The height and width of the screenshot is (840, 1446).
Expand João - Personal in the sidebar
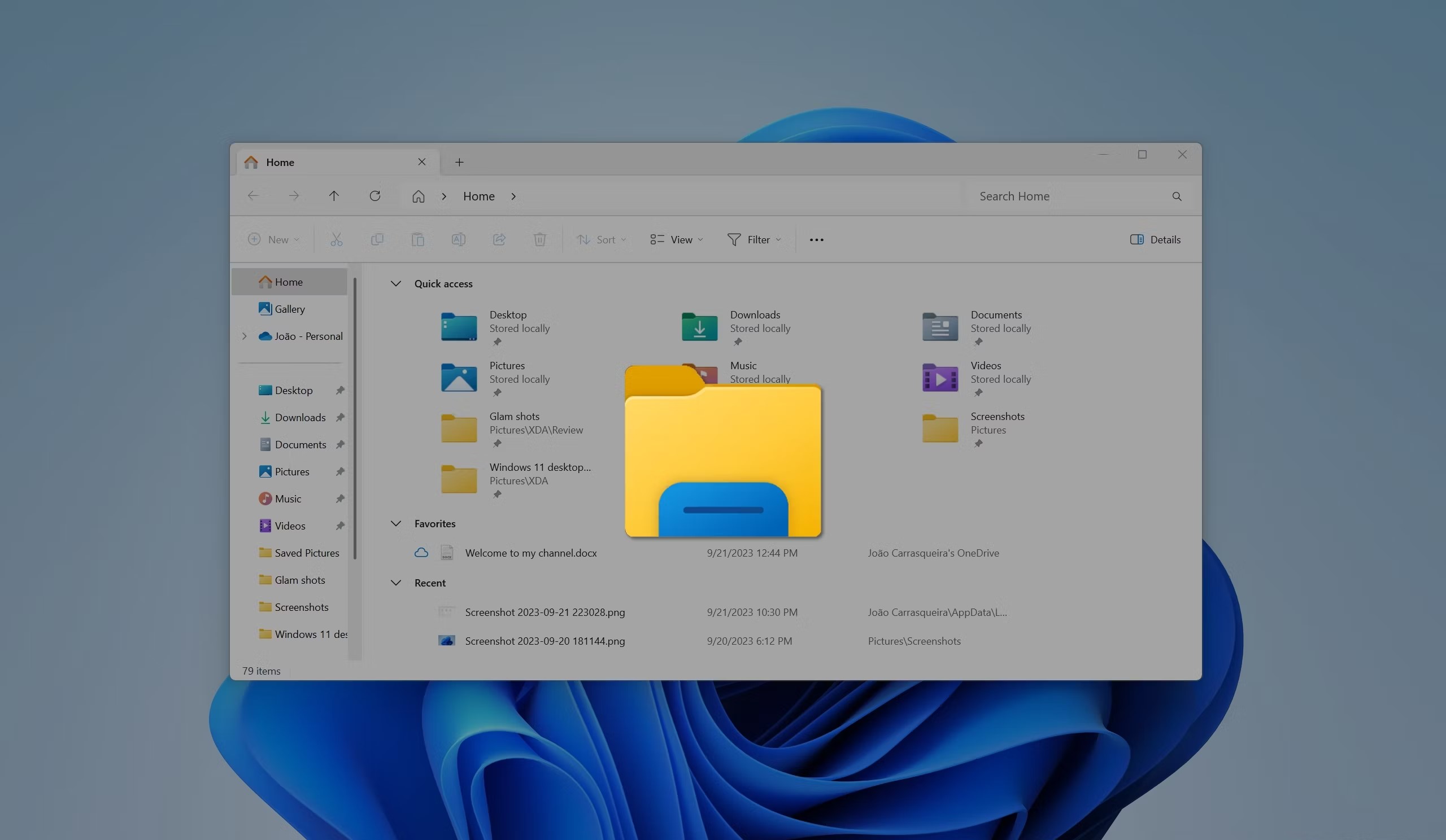[x=244, y=336]
